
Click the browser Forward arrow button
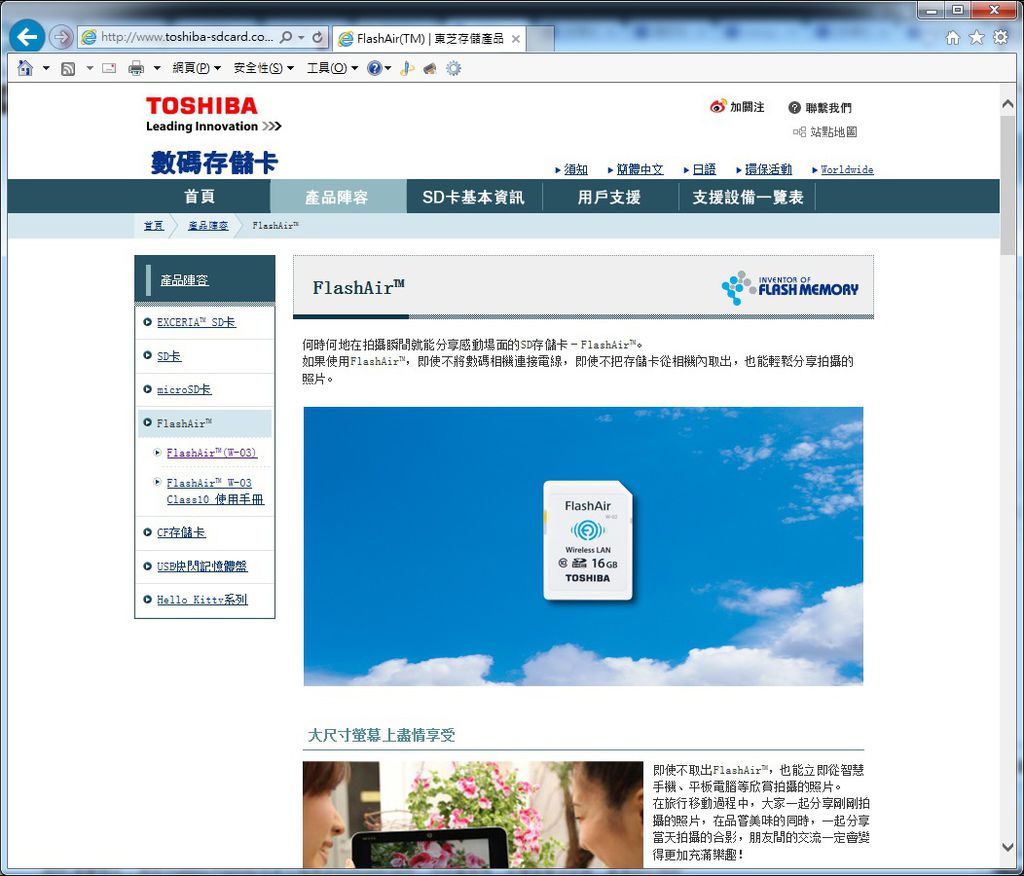pos(61,37)
